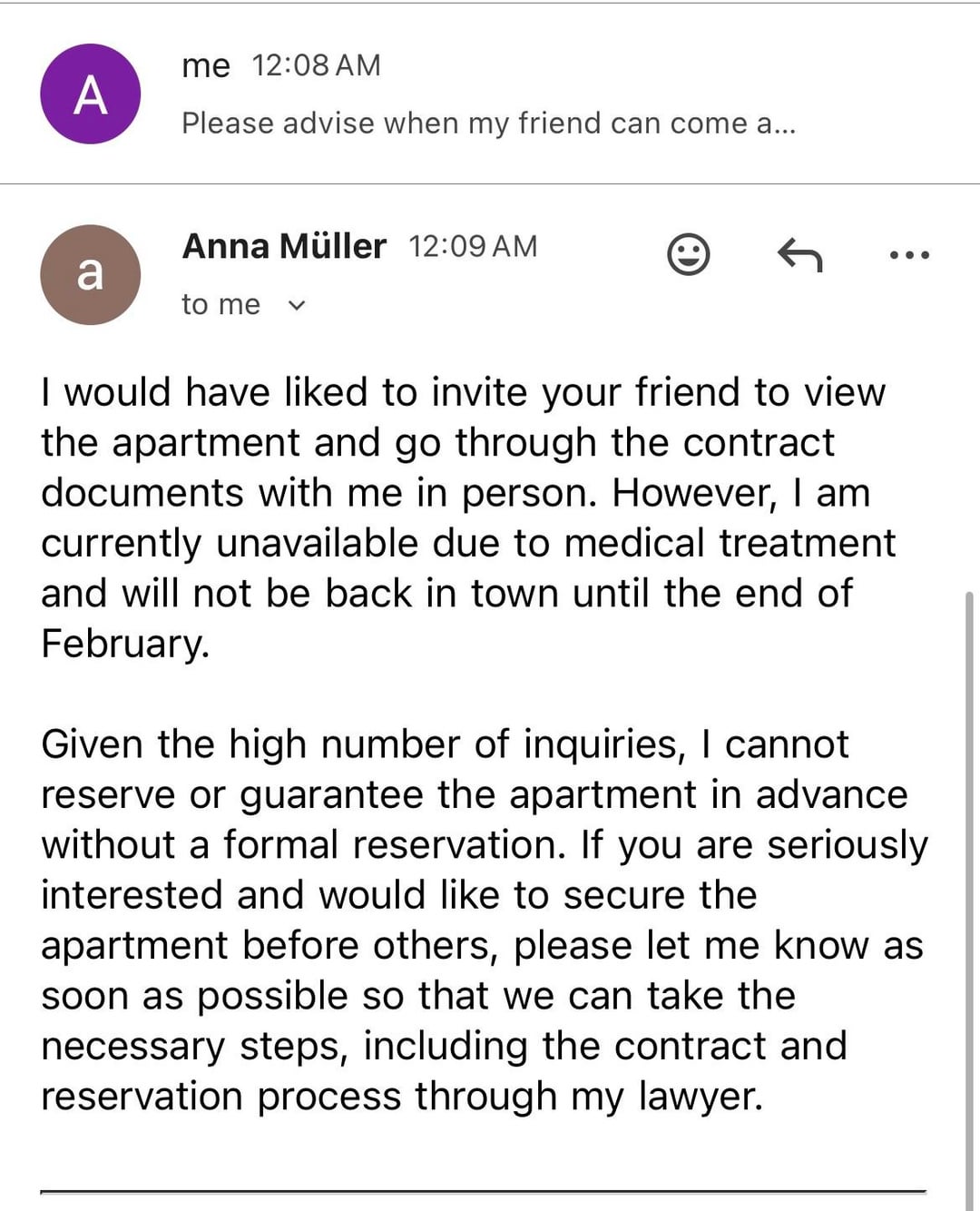Add an emoji reaction to Anna's email
This screenshot has height=1211, width=980.
tap(688, 254)
